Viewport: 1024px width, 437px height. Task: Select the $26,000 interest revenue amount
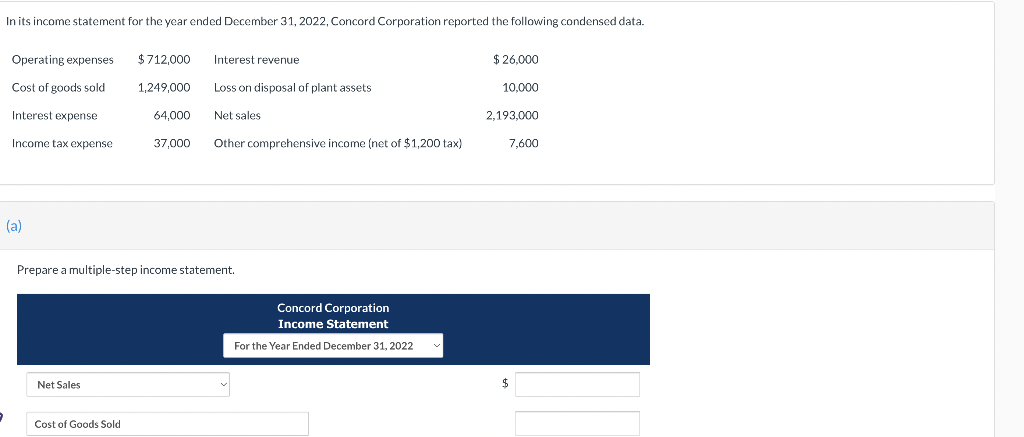click(x=516, y=60)
